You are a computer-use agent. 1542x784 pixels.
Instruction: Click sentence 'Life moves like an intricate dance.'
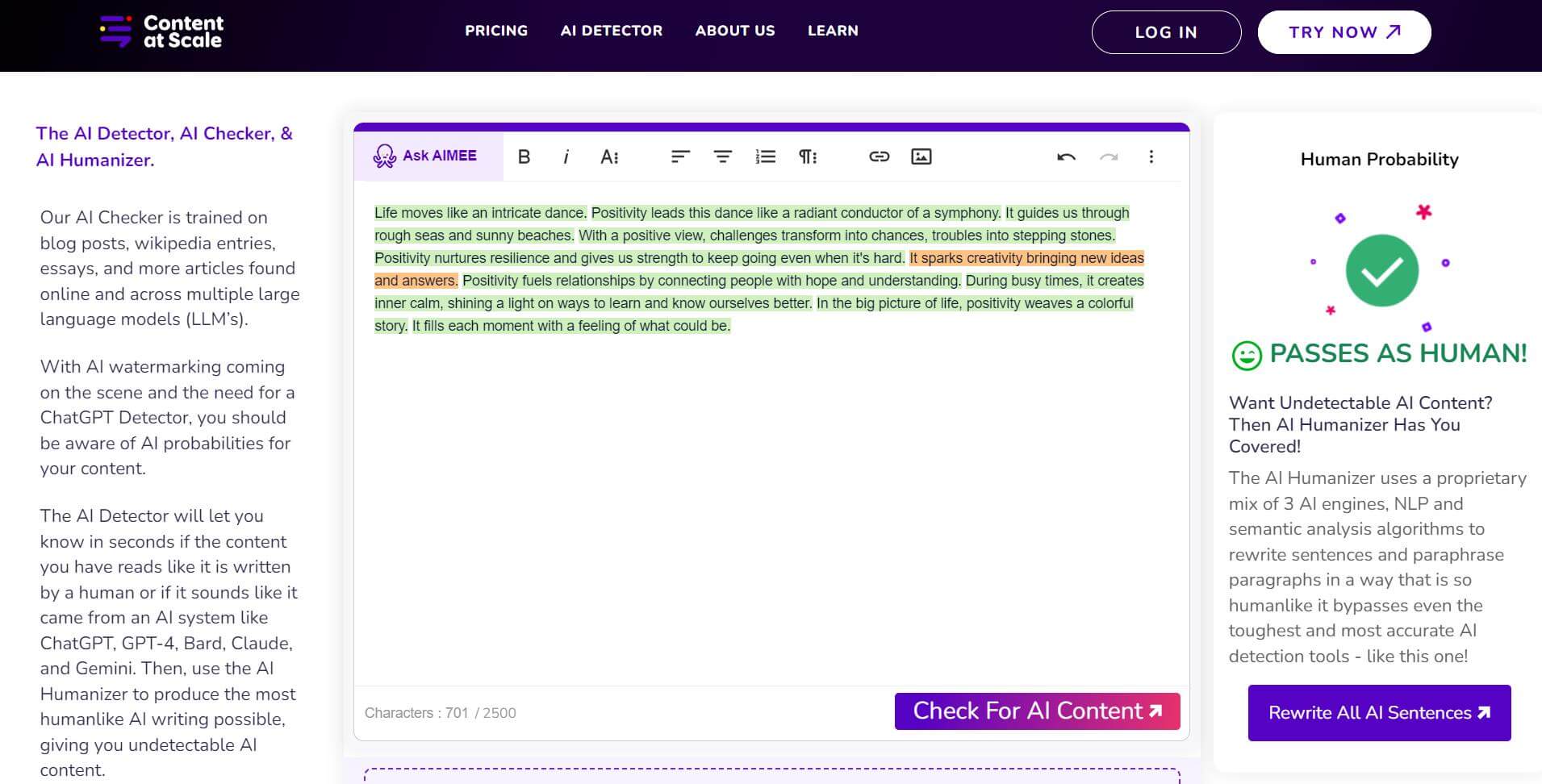480,213
